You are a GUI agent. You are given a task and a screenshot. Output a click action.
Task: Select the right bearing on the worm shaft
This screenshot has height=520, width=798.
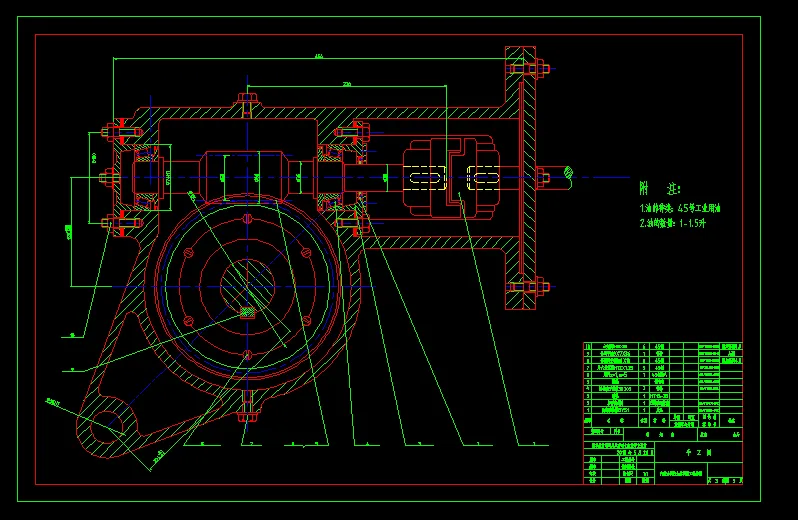click(x=331, y=178)
